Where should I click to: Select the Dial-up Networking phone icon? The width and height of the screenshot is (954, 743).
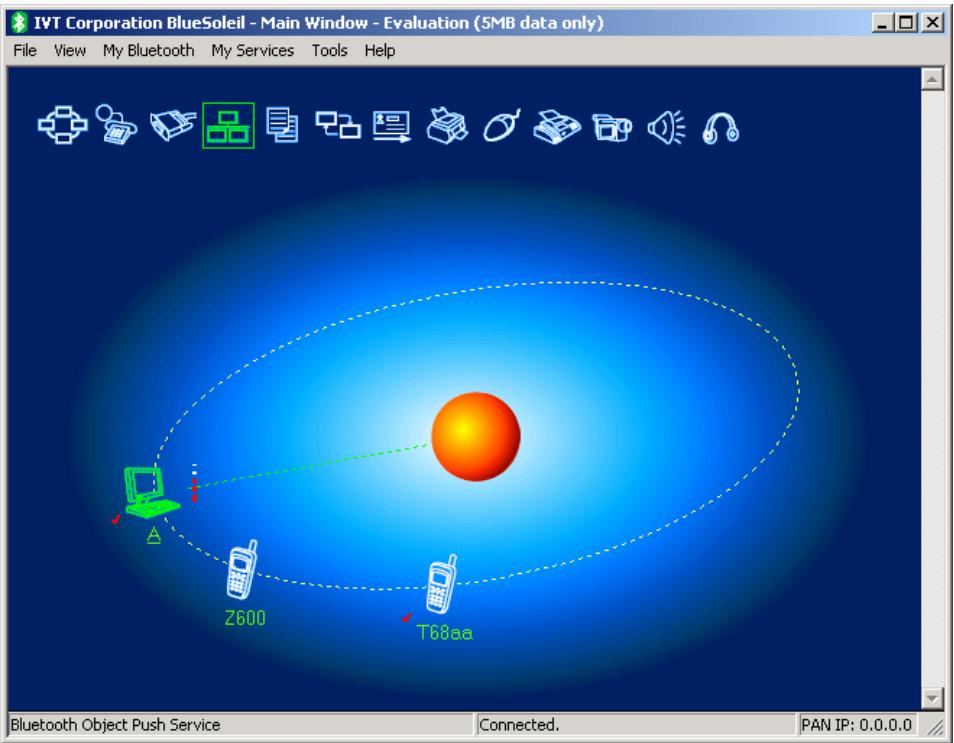pyautogui.click(x=116, y=125)
